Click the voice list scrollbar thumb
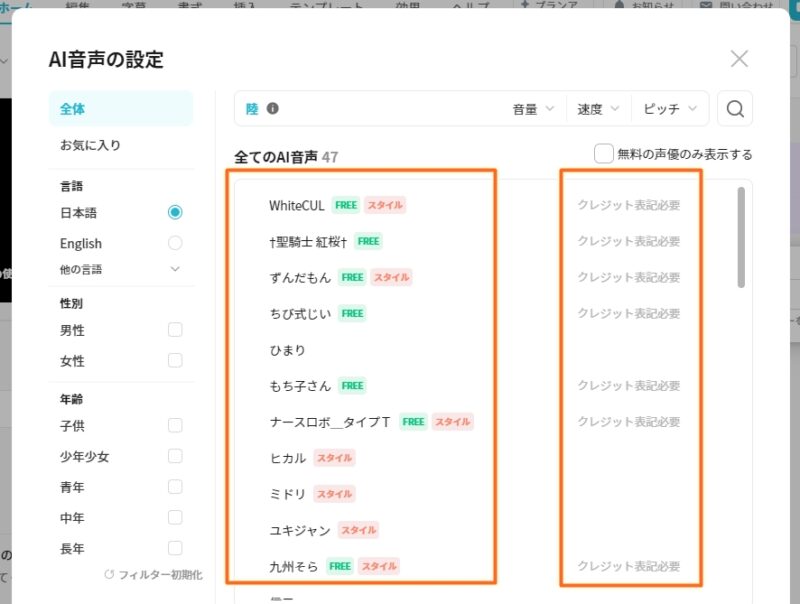The height and width of the screenshot is (604, 800). [741, 238]
